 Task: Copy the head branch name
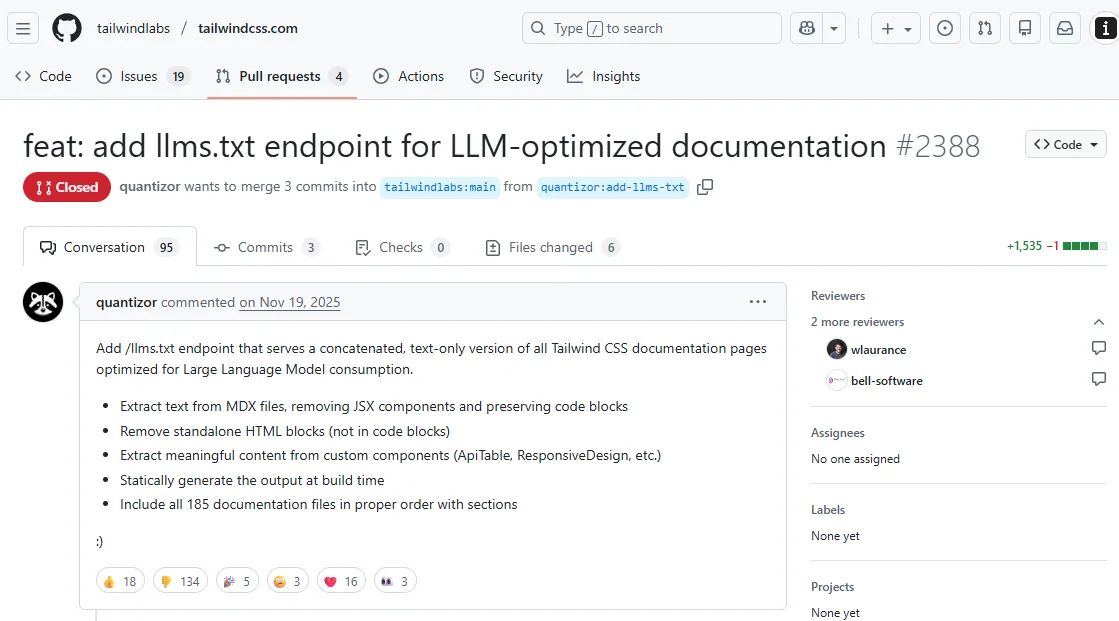pyautogui.click(x=705, y=187)
